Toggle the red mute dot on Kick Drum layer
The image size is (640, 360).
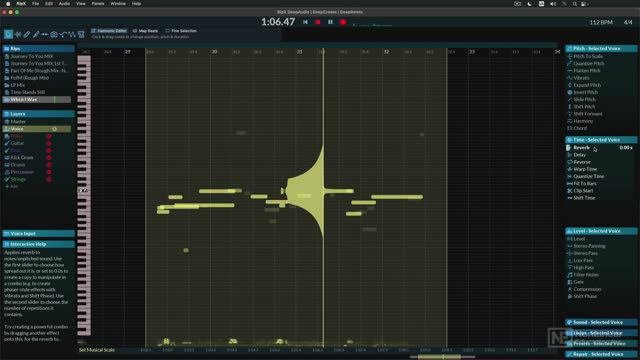coord(49,158)
